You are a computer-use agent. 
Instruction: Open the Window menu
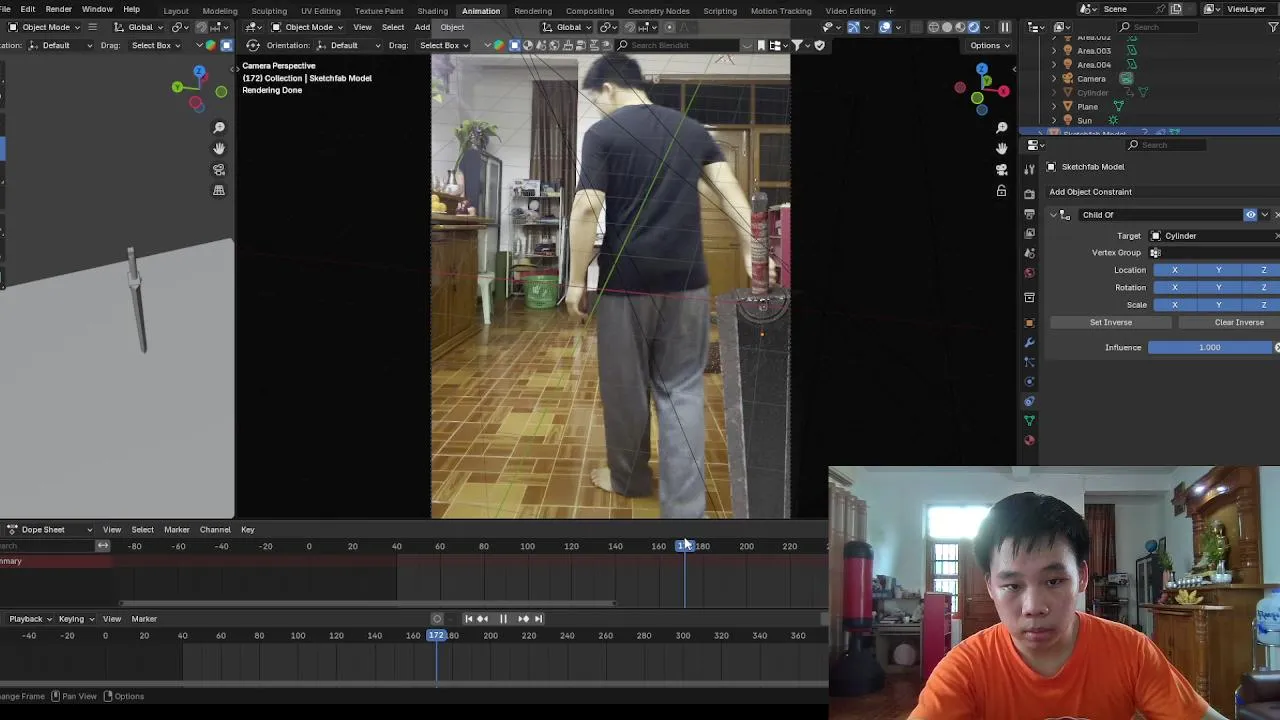tap(97, 9)
